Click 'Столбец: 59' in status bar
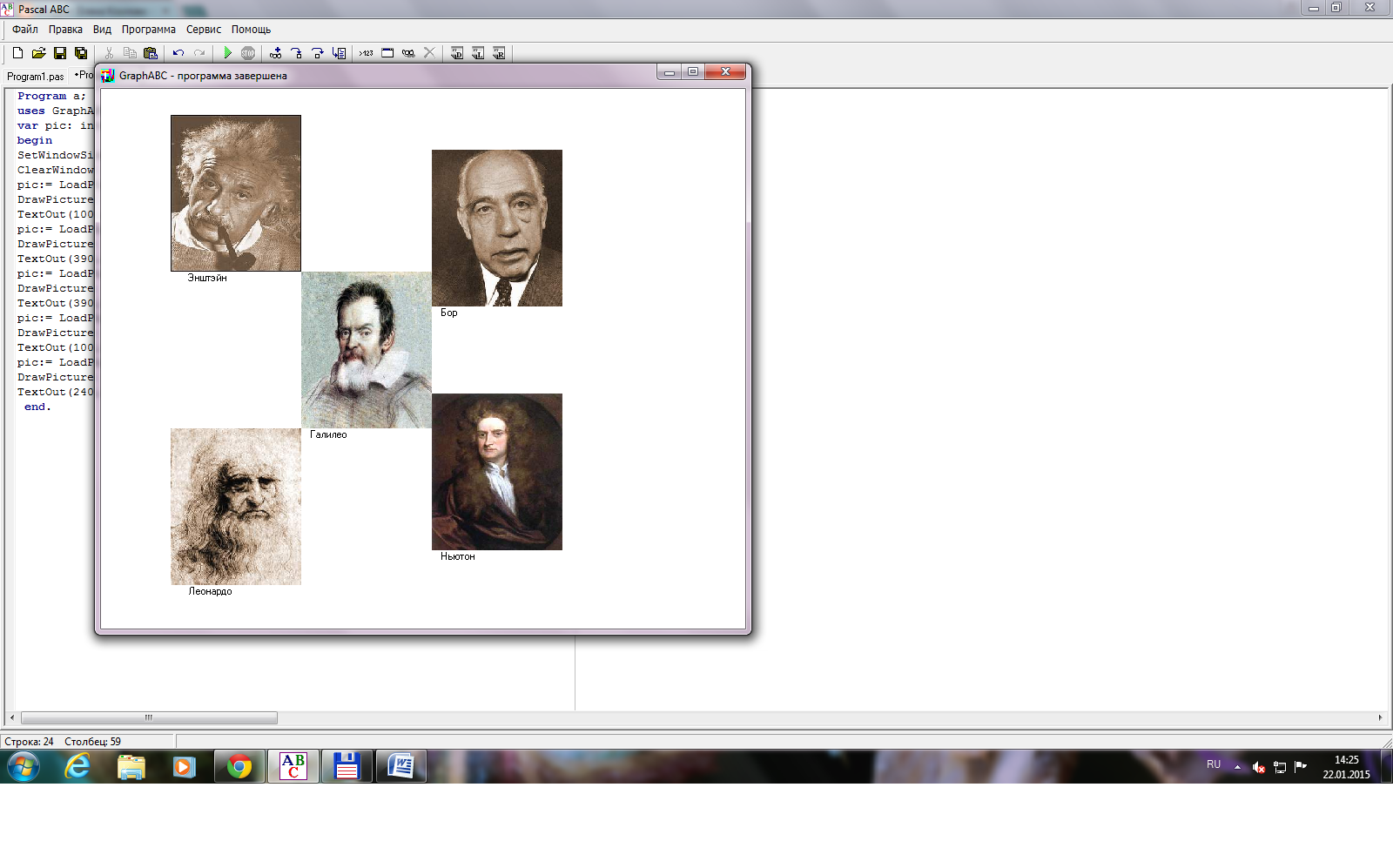 tap(92, 742)
